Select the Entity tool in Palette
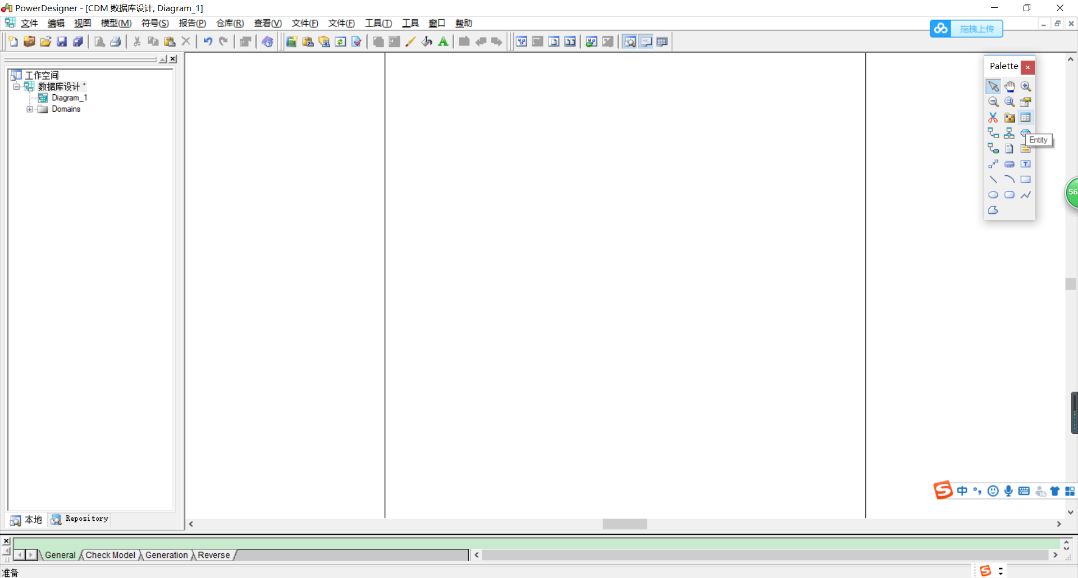 coord(1026,118)
